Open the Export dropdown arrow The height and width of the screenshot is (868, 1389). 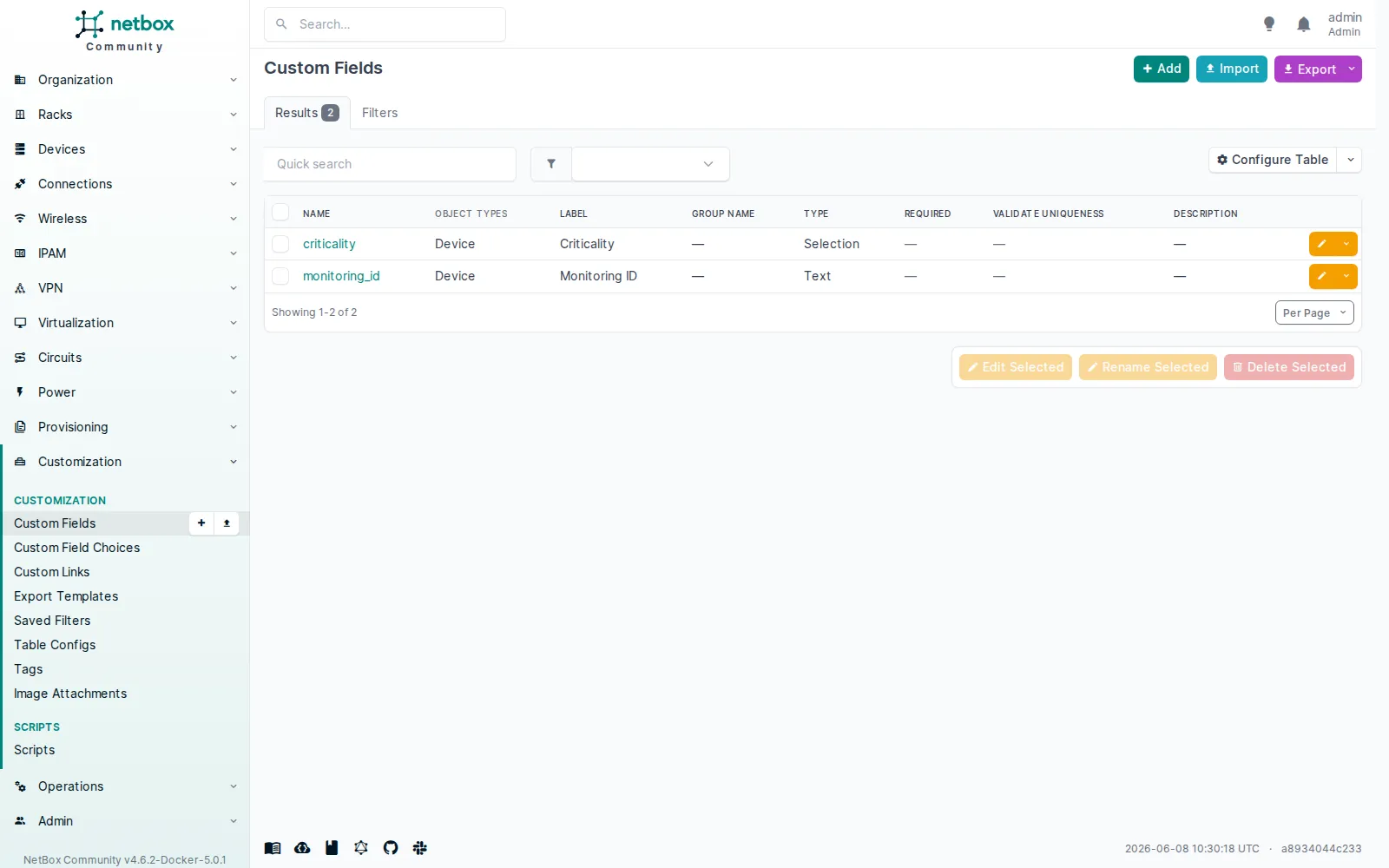tap(1352, 69)
